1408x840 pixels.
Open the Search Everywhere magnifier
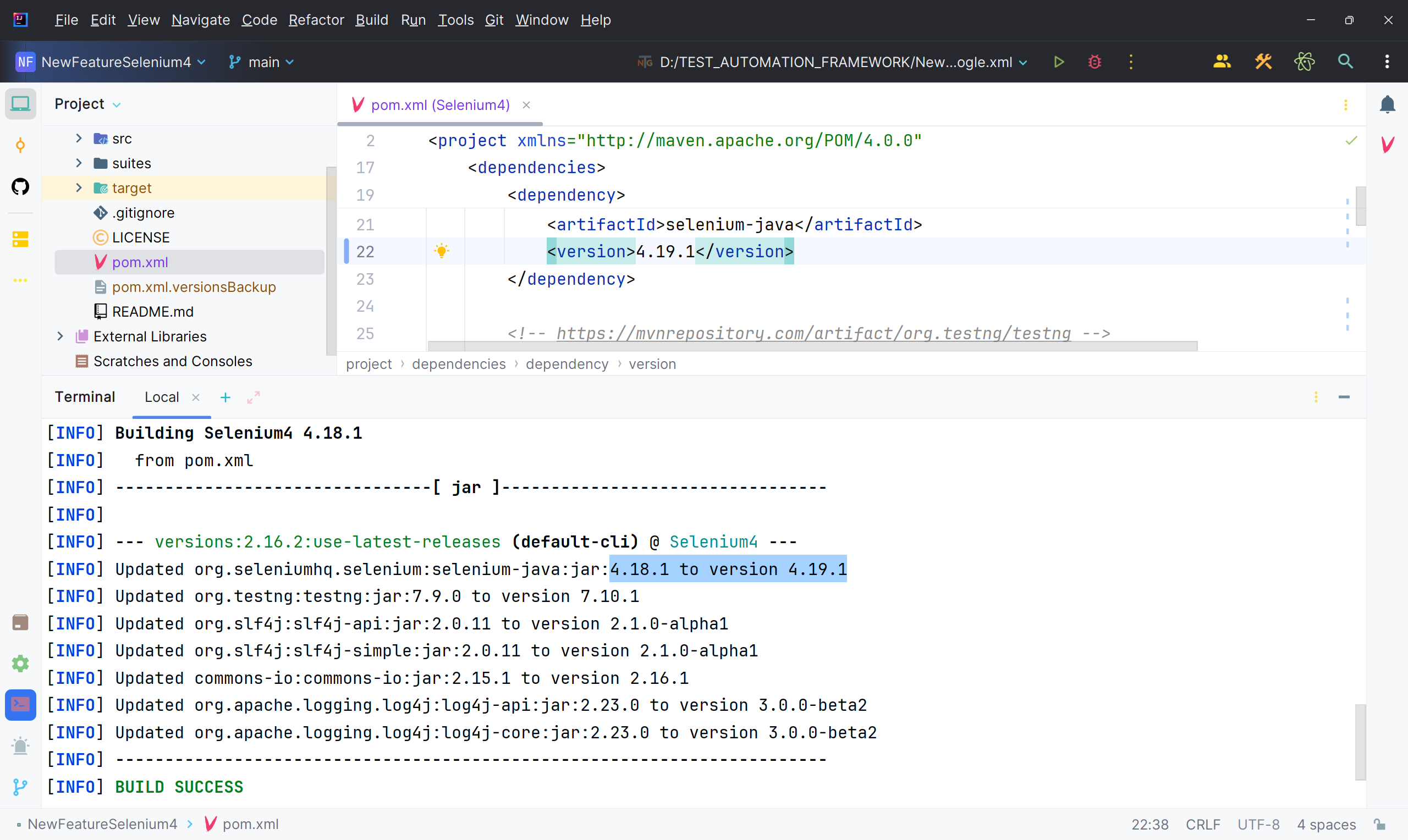click(x=1346, y=62)
